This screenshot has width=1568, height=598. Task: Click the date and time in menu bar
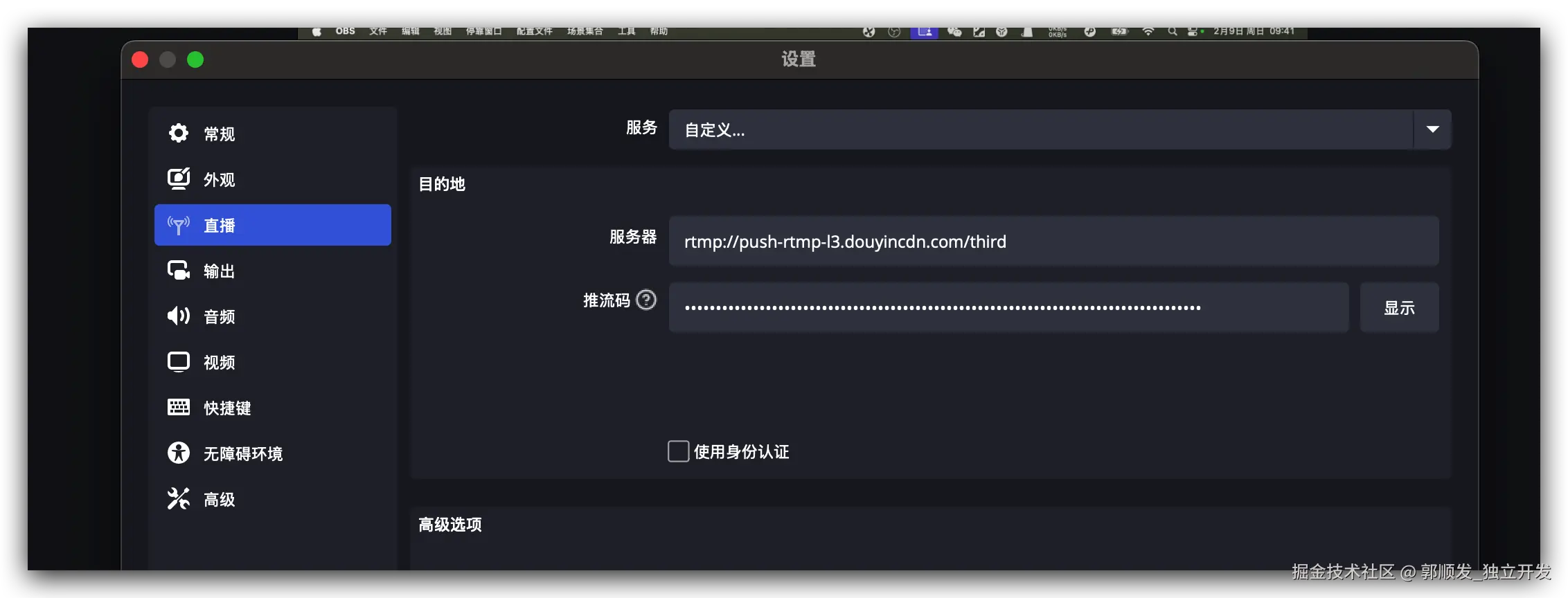click(1254, 32)
